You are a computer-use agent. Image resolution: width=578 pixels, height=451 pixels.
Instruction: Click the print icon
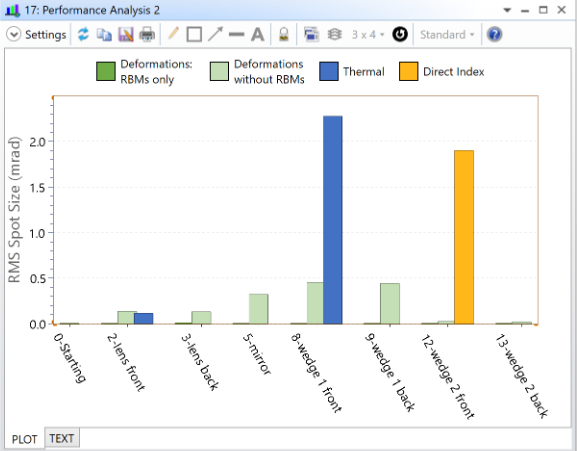click(x=147, y=35)
